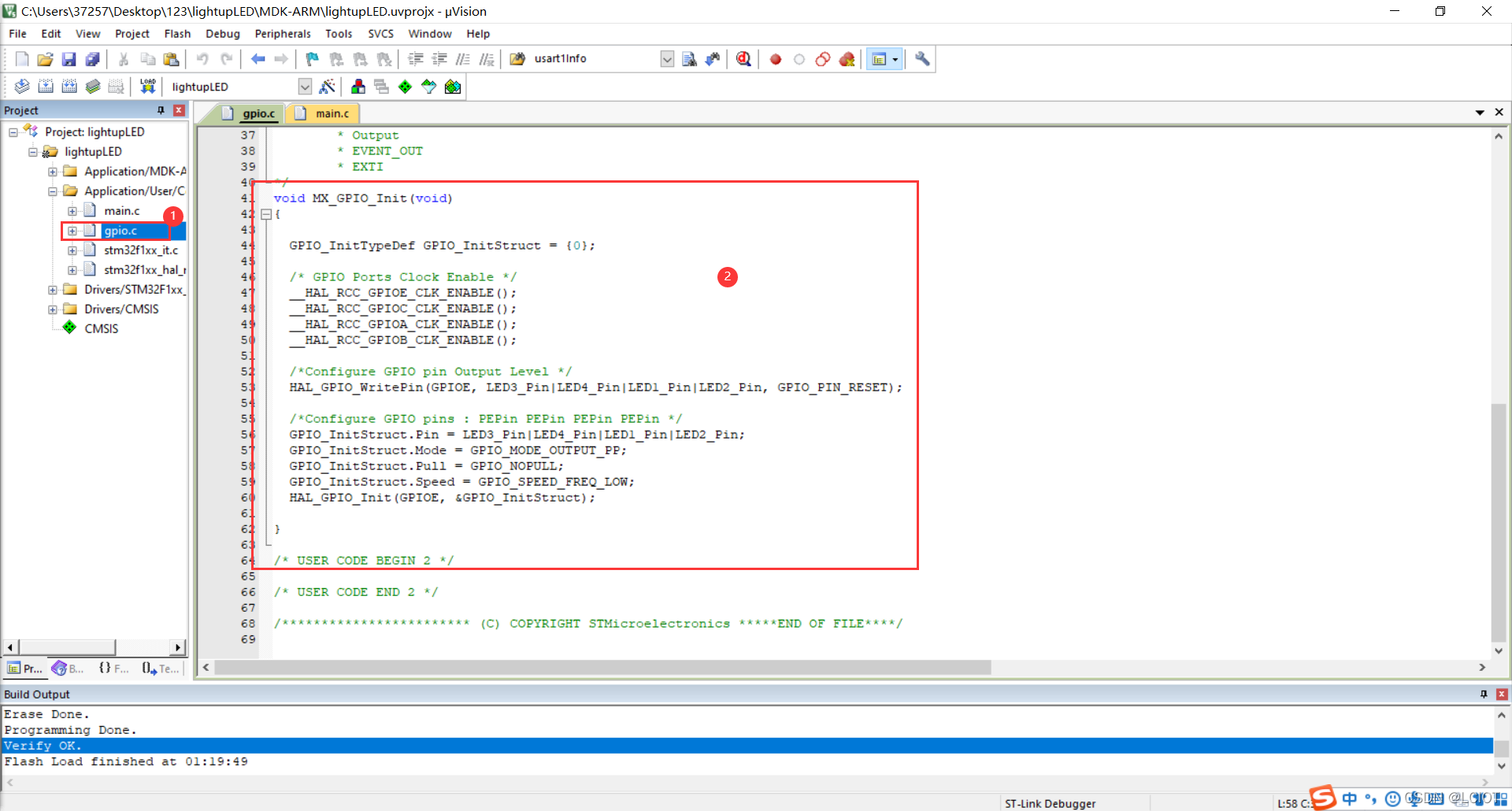Download to flash LOAD icon
This screenshot has height=811, width=1512.
tap(147, 87)
